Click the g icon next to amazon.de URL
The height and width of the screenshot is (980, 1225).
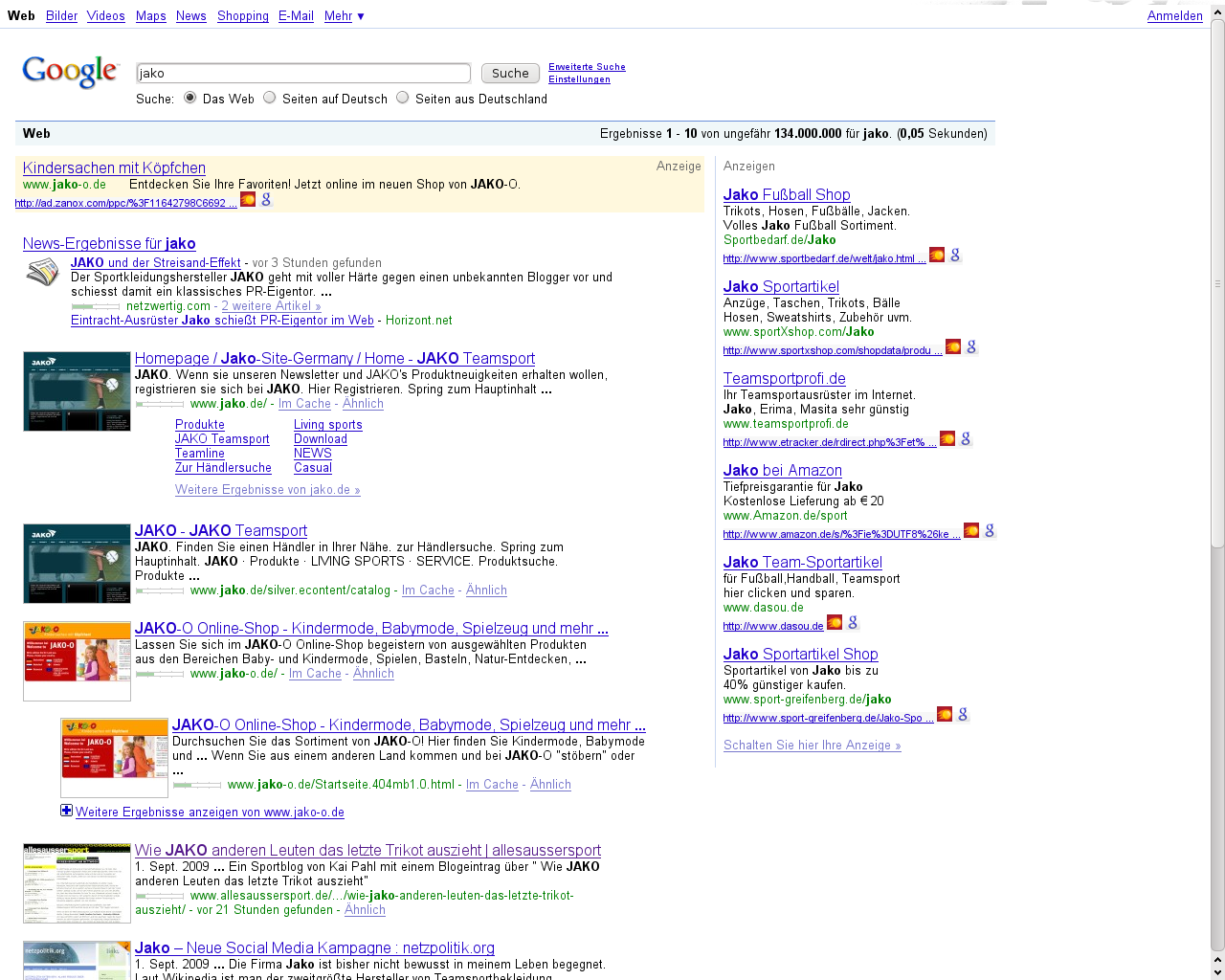tap(990, 530)
